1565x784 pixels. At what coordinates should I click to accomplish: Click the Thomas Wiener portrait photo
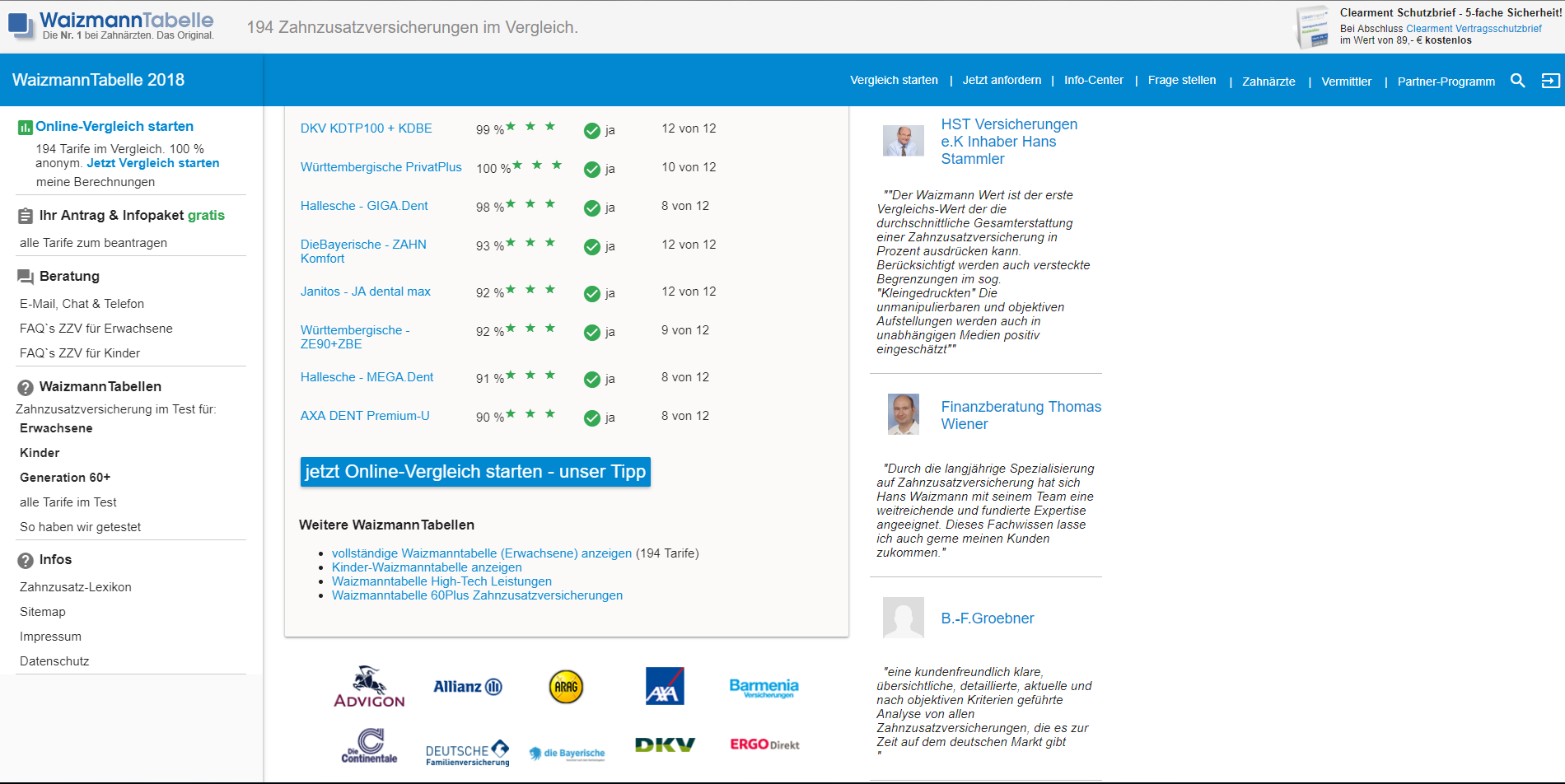pos(904,414)
